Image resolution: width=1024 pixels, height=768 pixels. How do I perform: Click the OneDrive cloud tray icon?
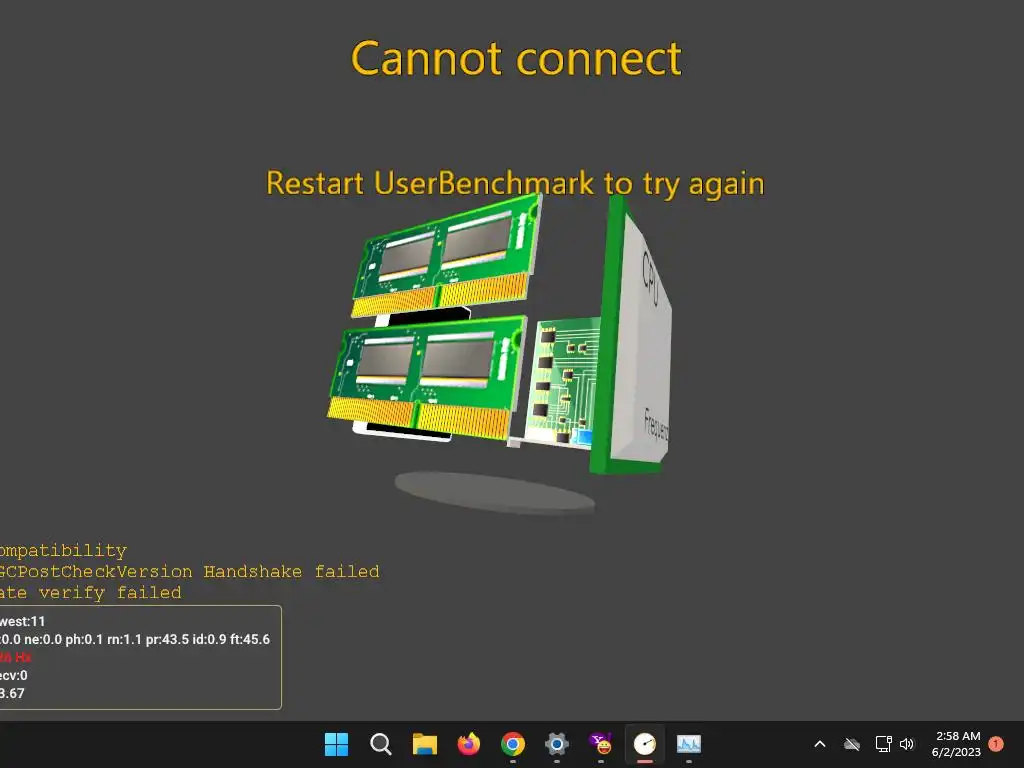(852, 744)
